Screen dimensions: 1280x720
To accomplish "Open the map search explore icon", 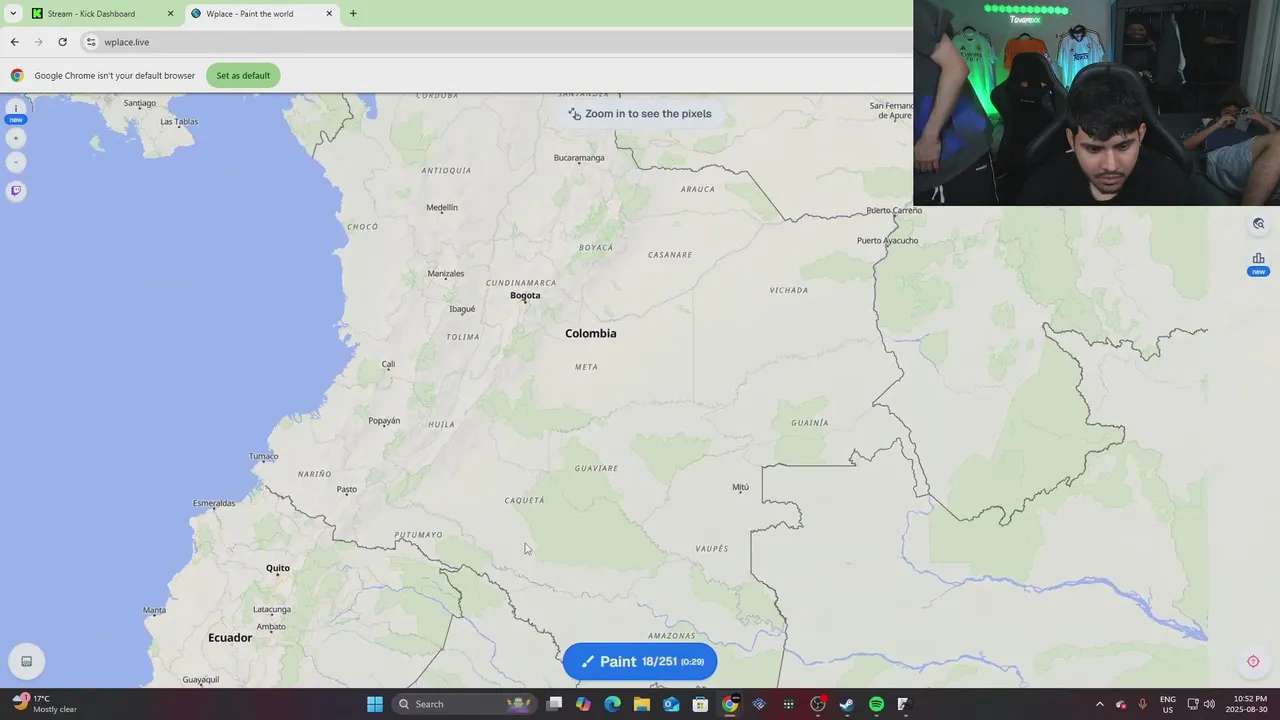I will click(1258, 224).
